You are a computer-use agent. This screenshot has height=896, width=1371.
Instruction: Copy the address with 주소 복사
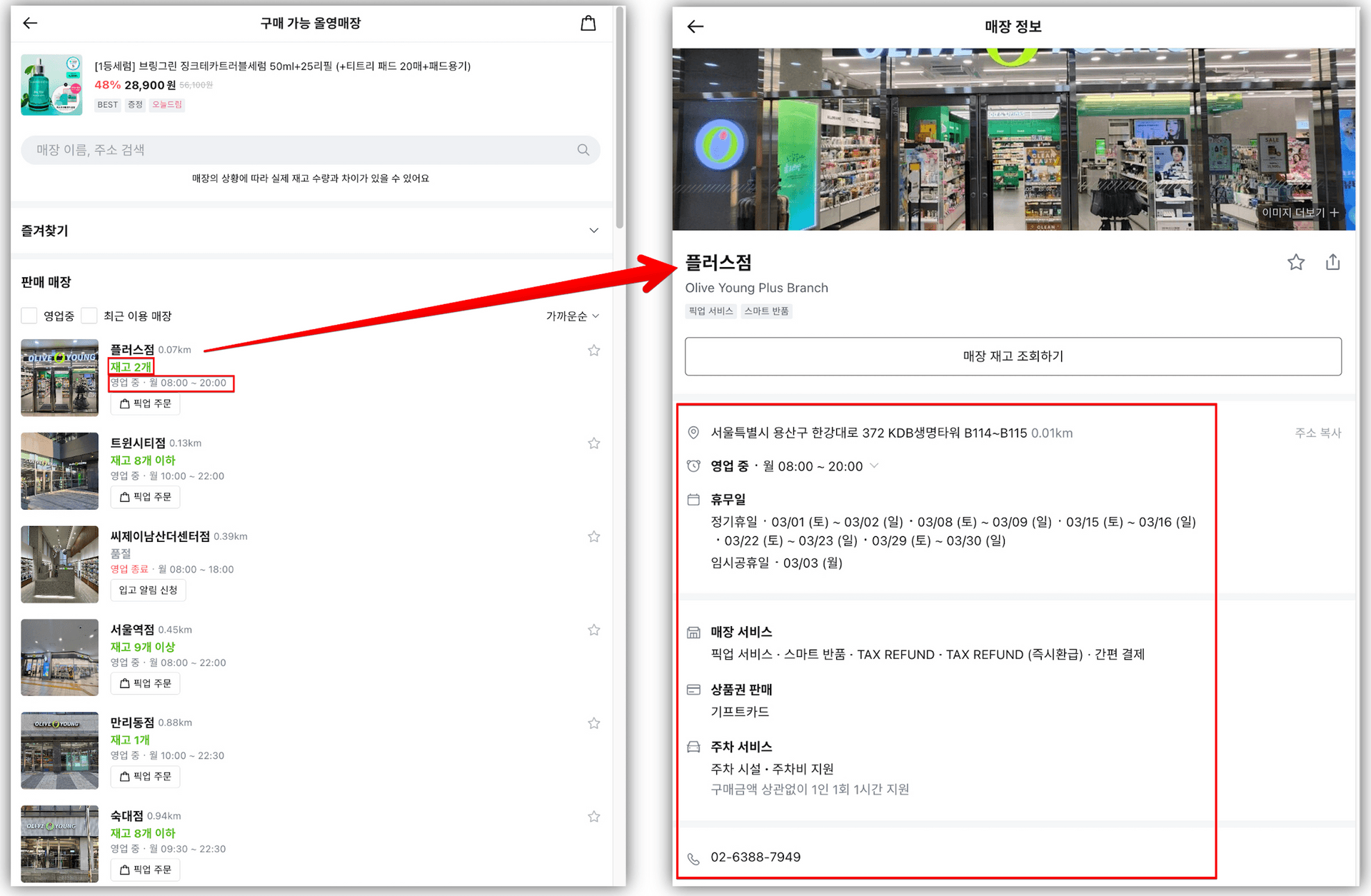click(x=1317, y=433)
